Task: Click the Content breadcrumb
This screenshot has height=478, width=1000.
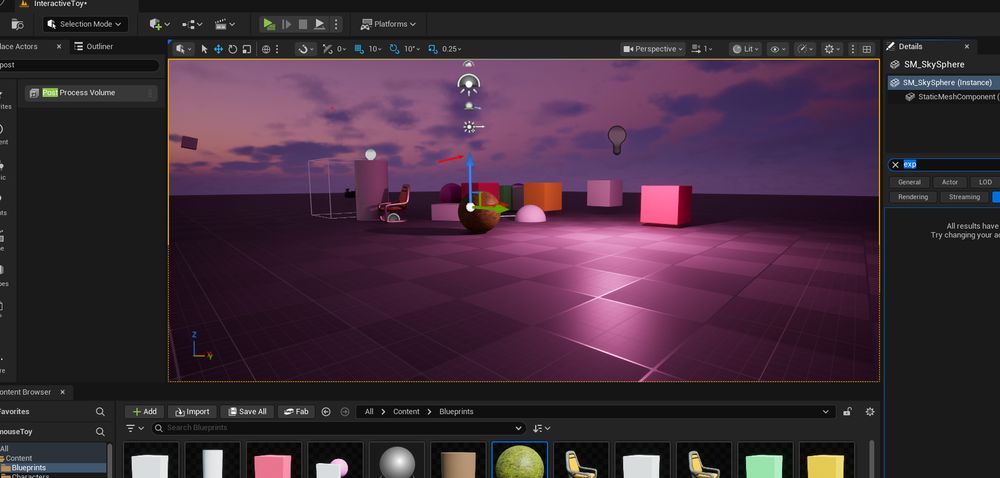Action: click(406, 412)
